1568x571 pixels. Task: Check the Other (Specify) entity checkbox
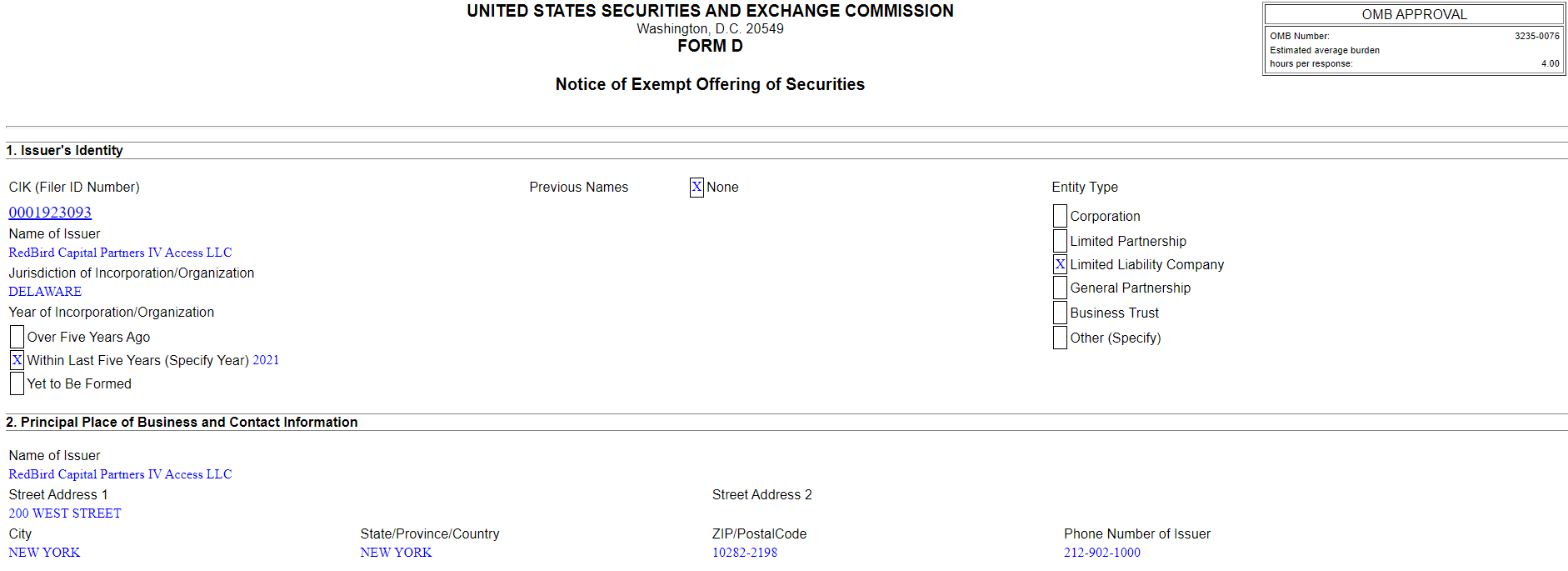1060,338
